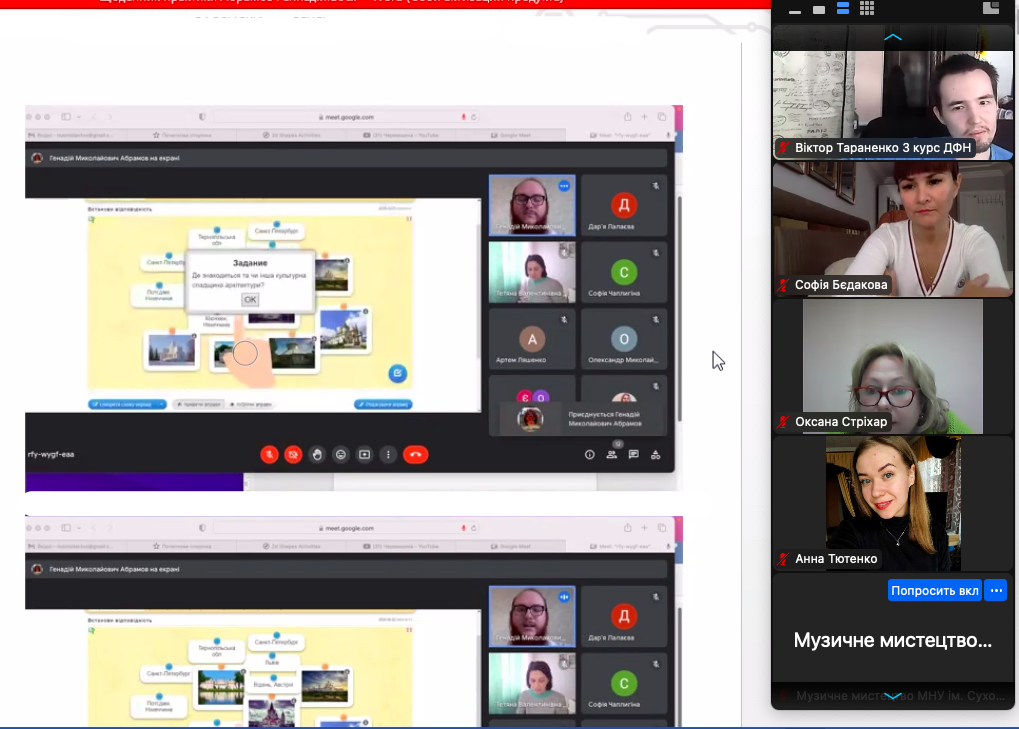
Task: Open the Meet chat messages icon
Action: [x=633, y=454]
